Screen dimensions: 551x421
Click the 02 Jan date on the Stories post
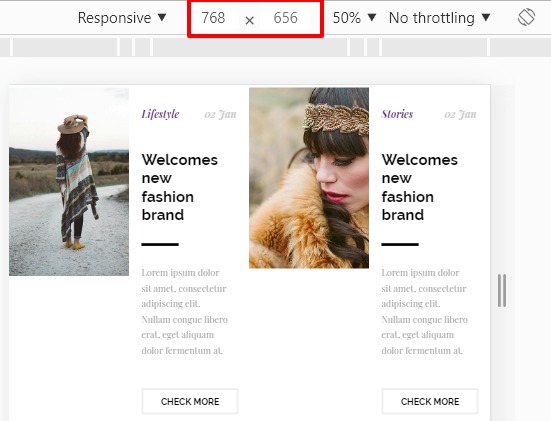(460, 115)
